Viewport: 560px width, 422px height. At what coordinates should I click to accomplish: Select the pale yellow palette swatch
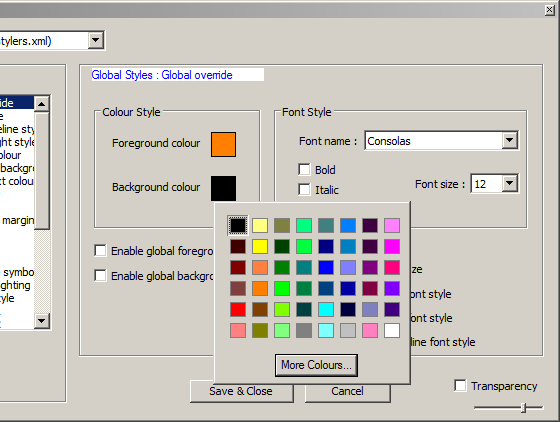point(260,225)
